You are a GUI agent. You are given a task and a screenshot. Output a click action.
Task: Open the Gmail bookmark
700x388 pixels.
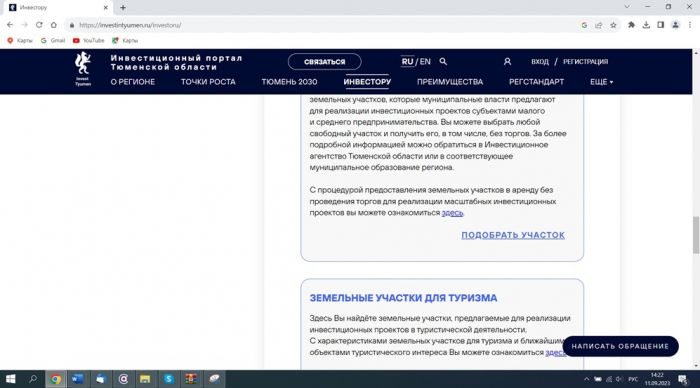(x=53, y=40)
